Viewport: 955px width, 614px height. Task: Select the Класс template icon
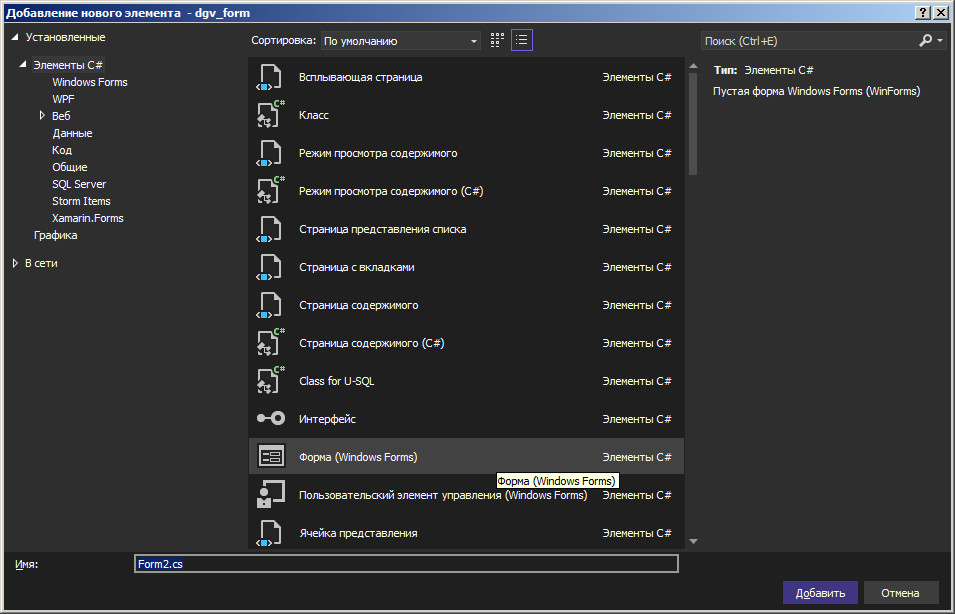pos(270,115)
